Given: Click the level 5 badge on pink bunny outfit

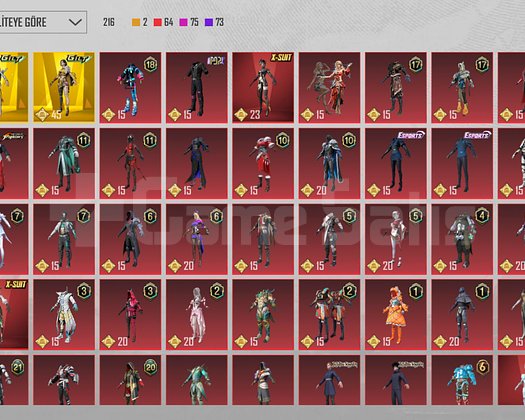Looking at the screenshot, I should pyautogui.click(x=416, y=216).
